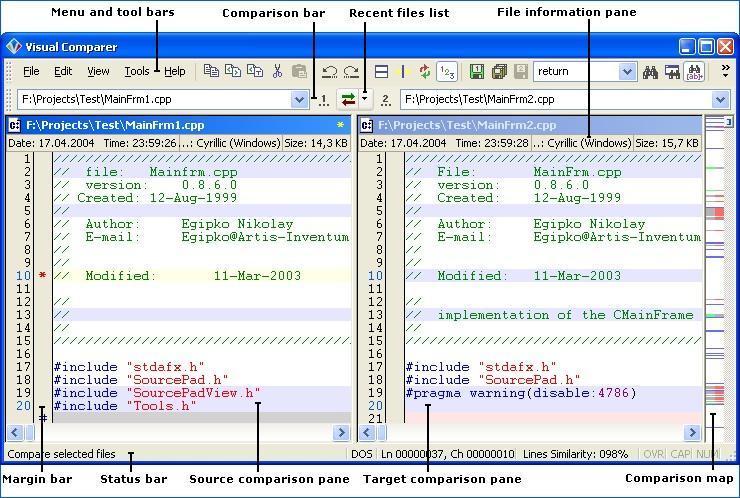Toggle the line numbers 123 button
This screenshot has width=740, height=498.
pos(447,72)
